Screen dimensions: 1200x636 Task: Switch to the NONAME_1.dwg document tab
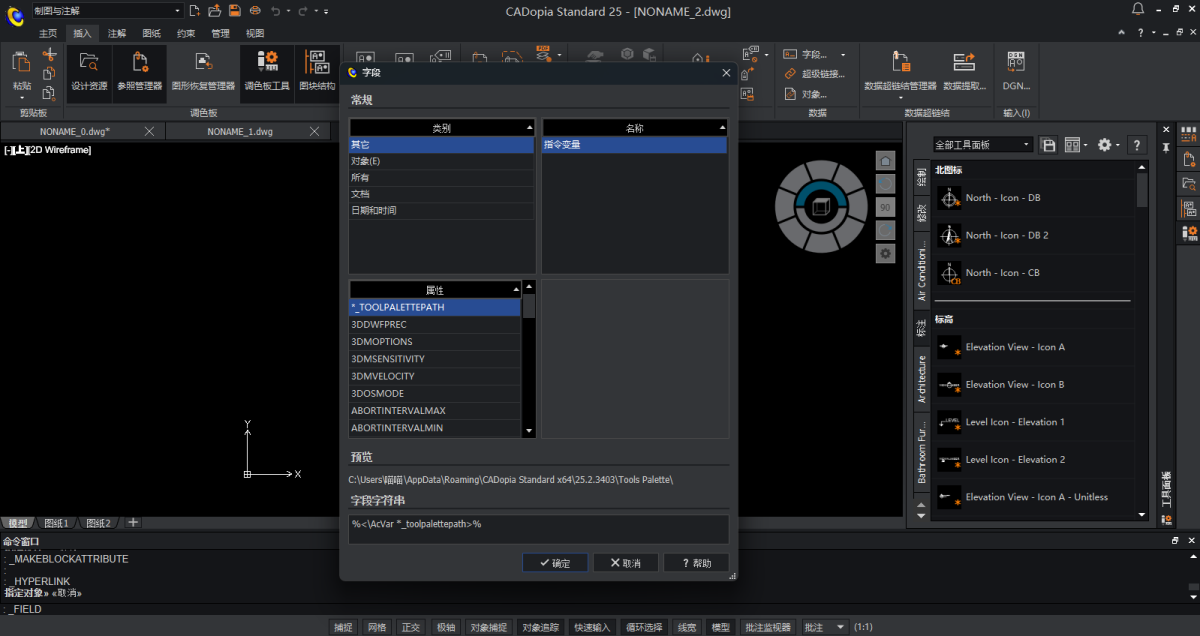240,131
